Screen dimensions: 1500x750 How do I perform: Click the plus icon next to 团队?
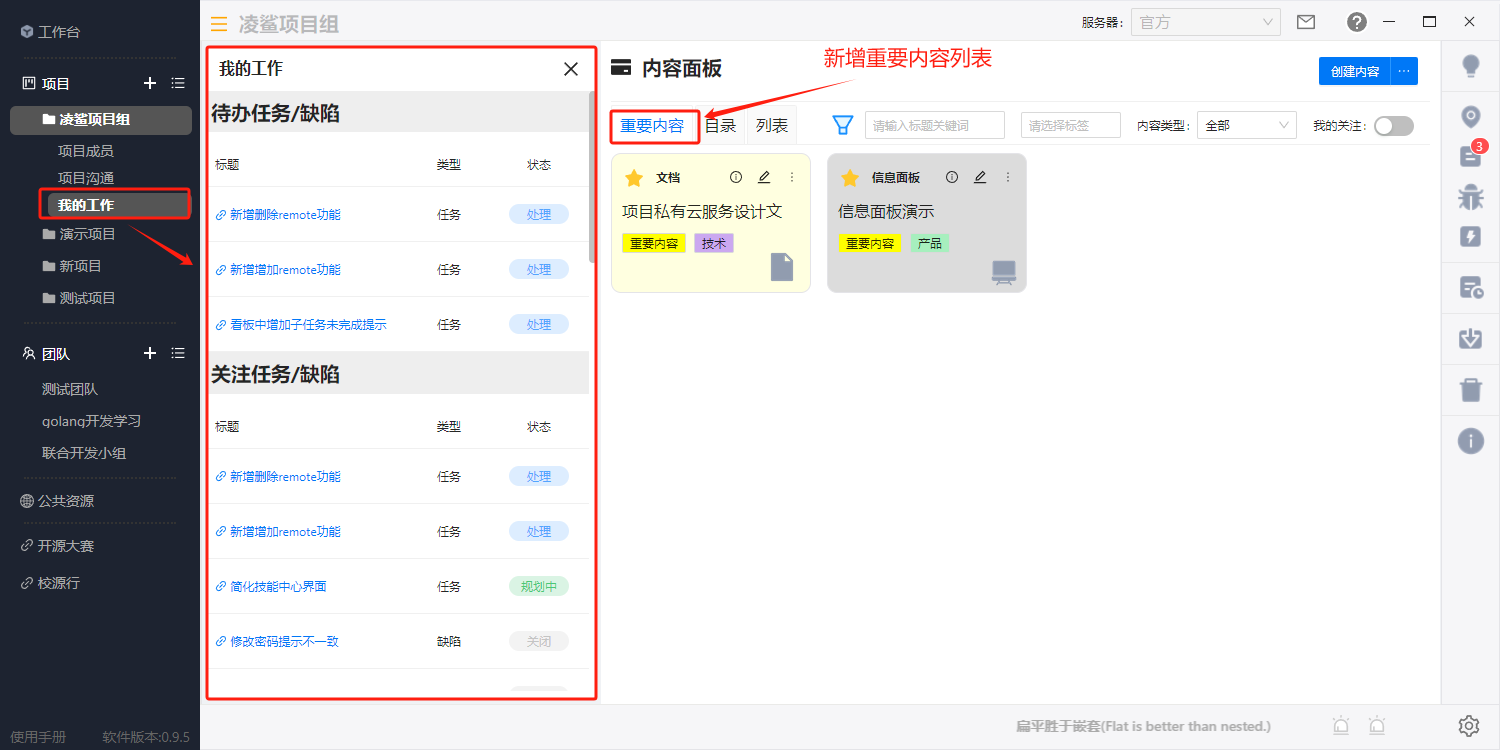click(x=150, y=353)
